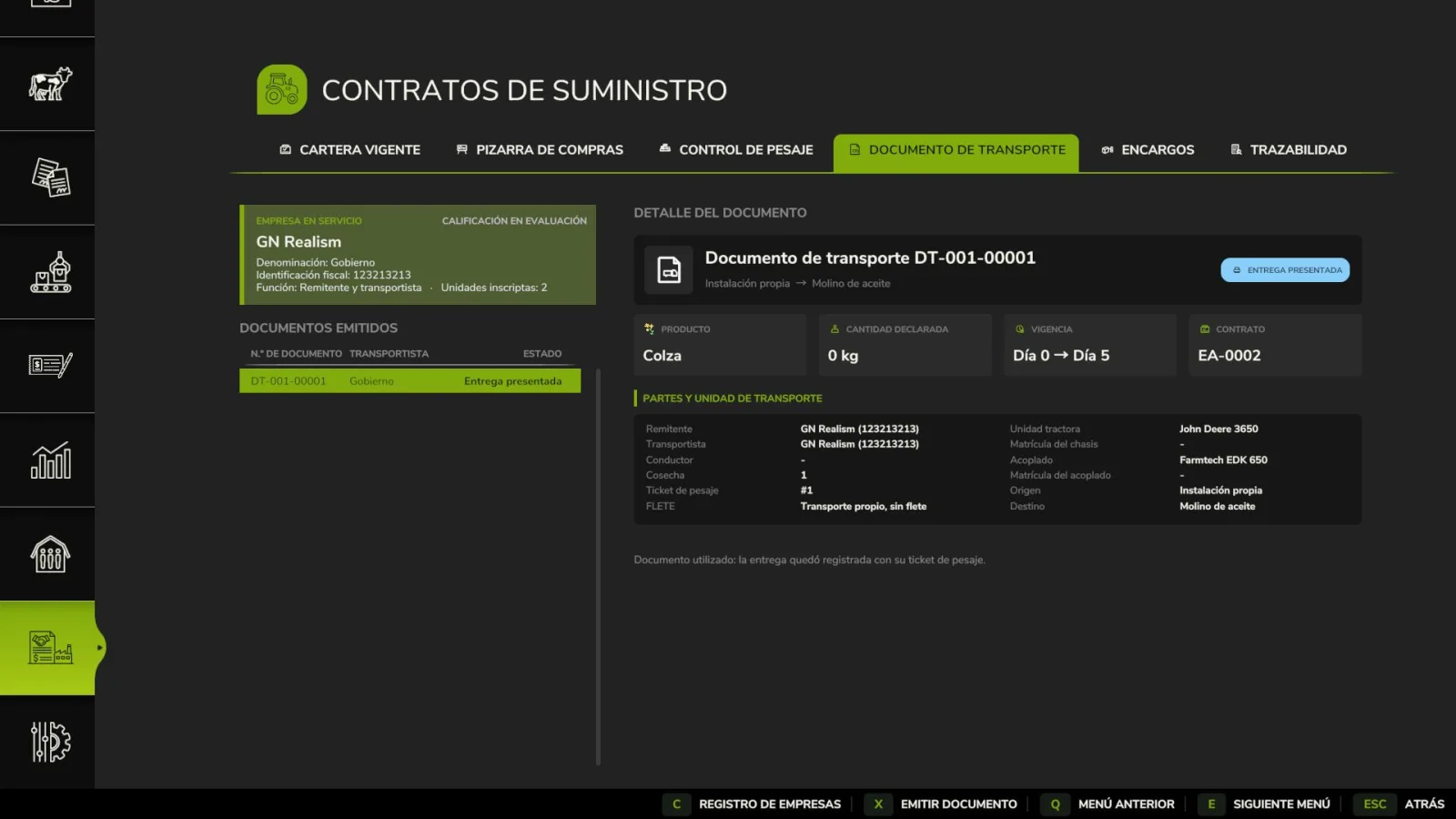Click the Transportista column header
Viewport: 1456px width, 819px height.
(389, 354)
